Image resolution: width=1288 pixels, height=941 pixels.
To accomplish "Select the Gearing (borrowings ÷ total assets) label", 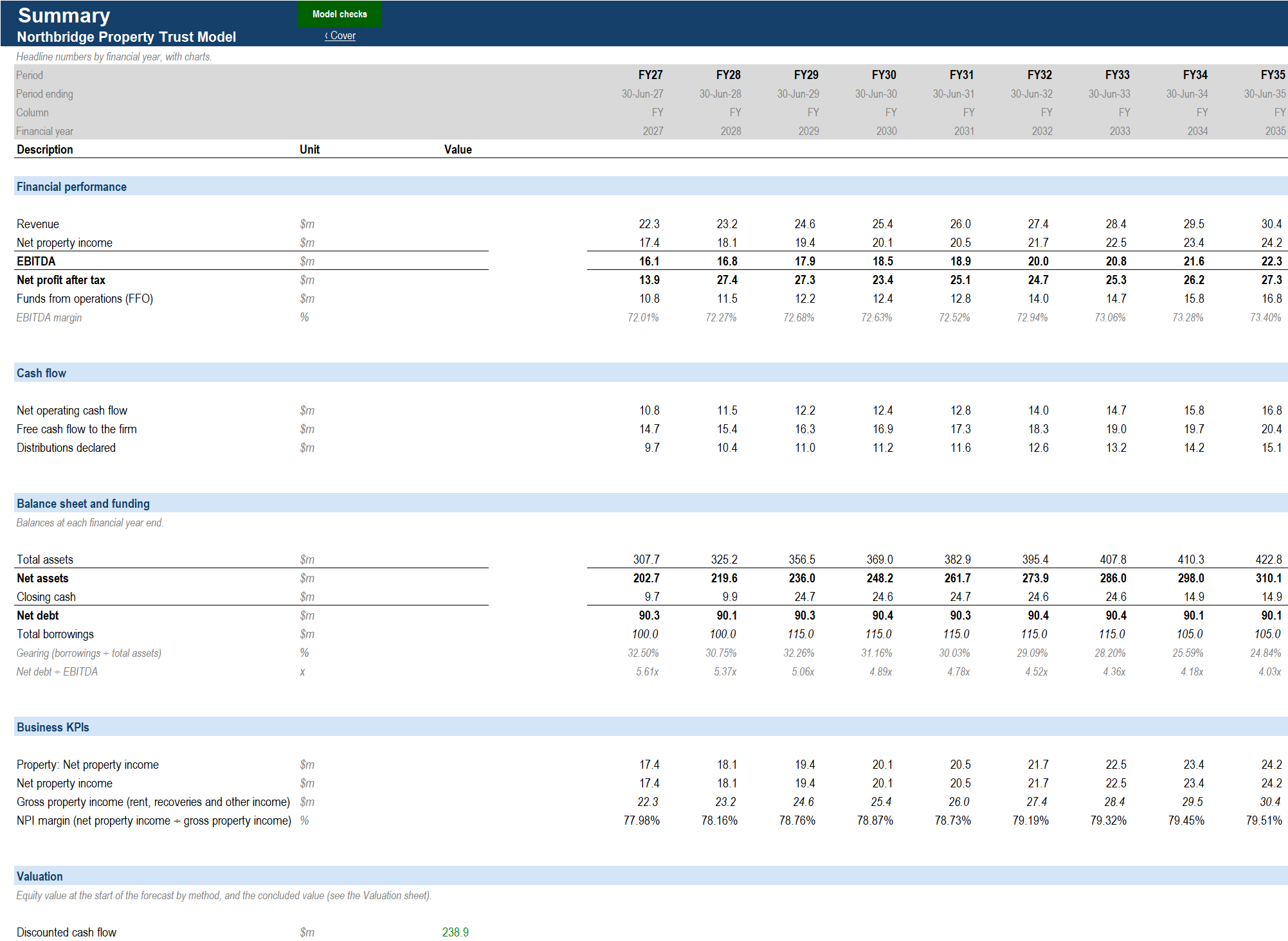I will [x=89, y=653].
